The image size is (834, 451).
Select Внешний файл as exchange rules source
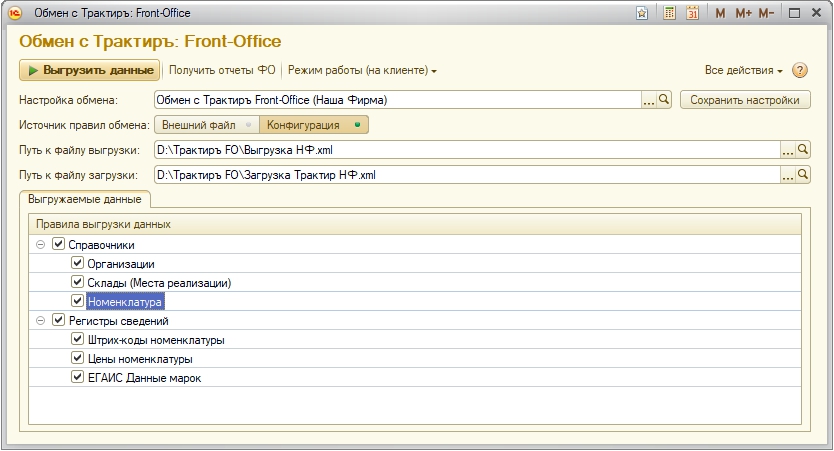click(203, 125)
